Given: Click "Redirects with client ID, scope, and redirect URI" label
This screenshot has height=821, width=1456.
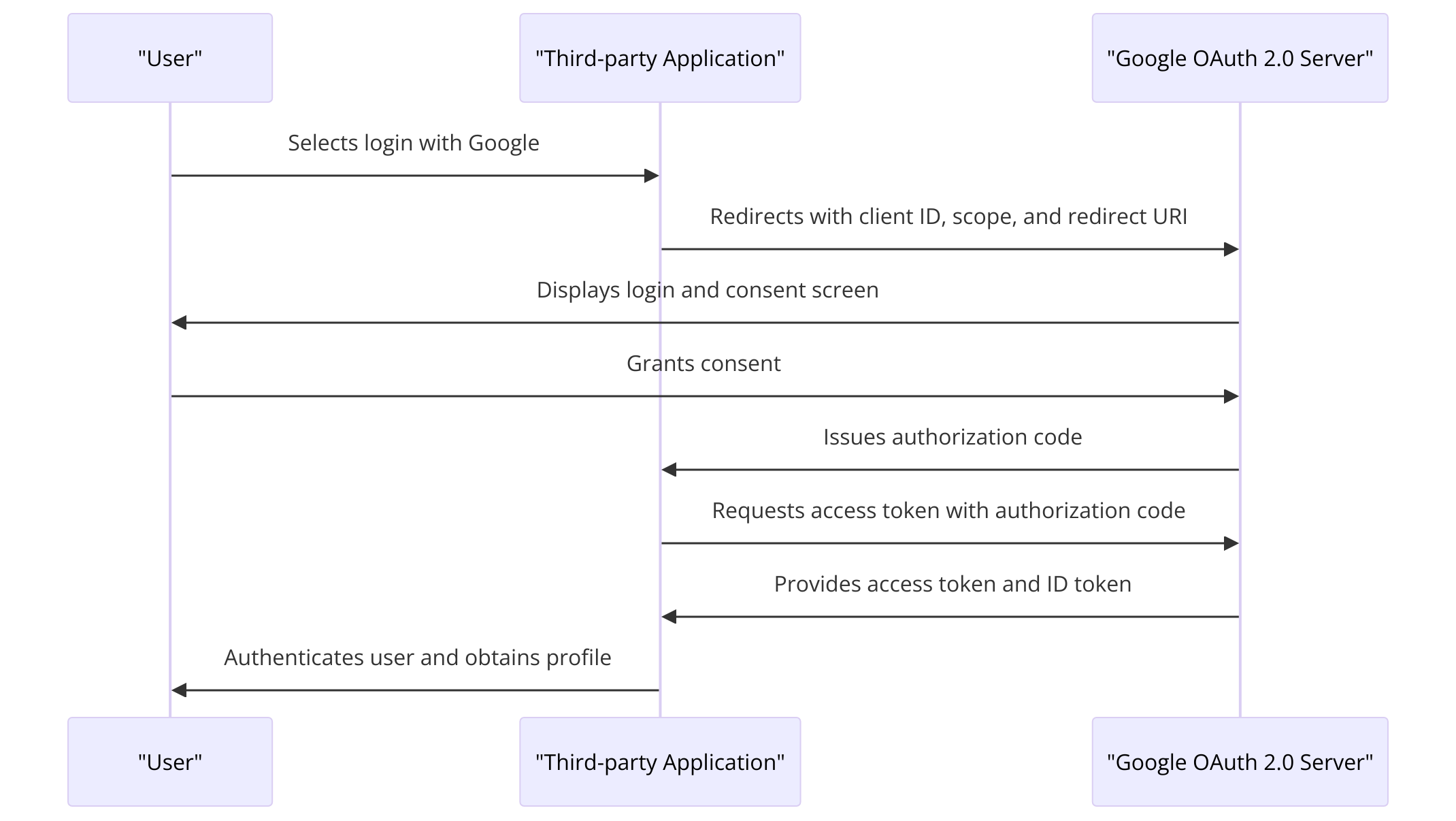Looking at the screenshot, I should 948,216.
